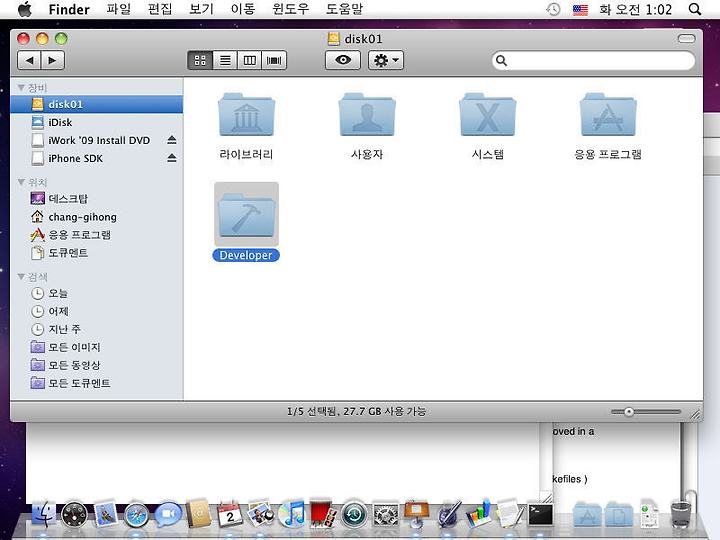
Task: Click the menu bar clock
Action: [636, 9]
